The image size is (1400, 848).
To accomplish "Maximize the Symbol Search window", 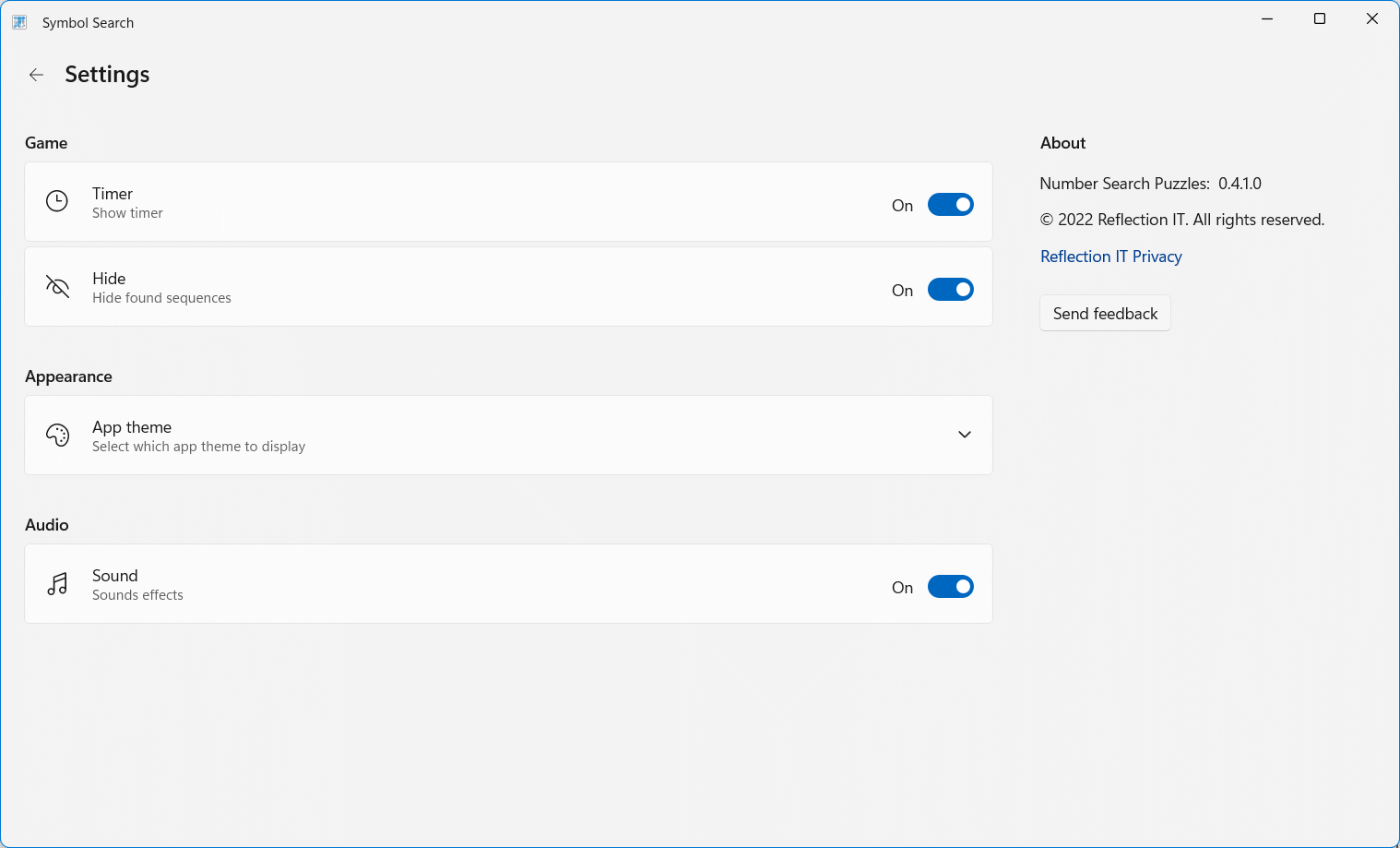I will [x=1320, y=19].
